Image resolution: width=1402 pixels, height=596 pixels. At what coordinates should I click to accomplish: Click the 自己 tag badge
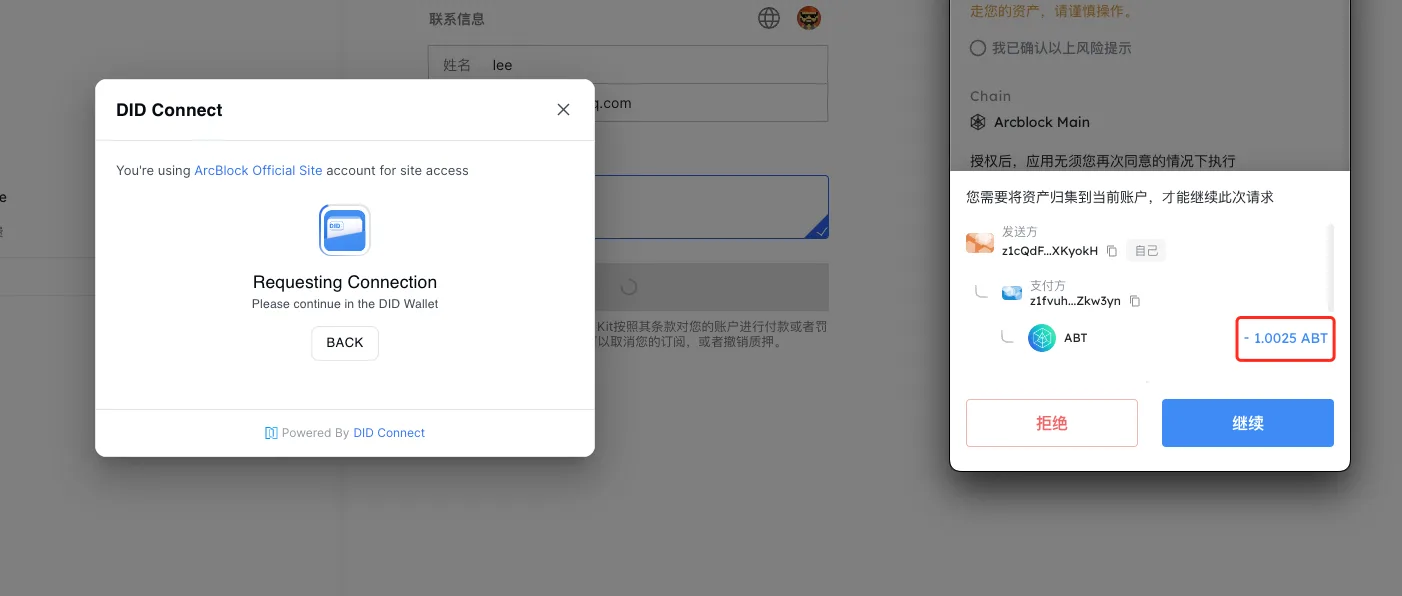click(x=1146, y=251)
